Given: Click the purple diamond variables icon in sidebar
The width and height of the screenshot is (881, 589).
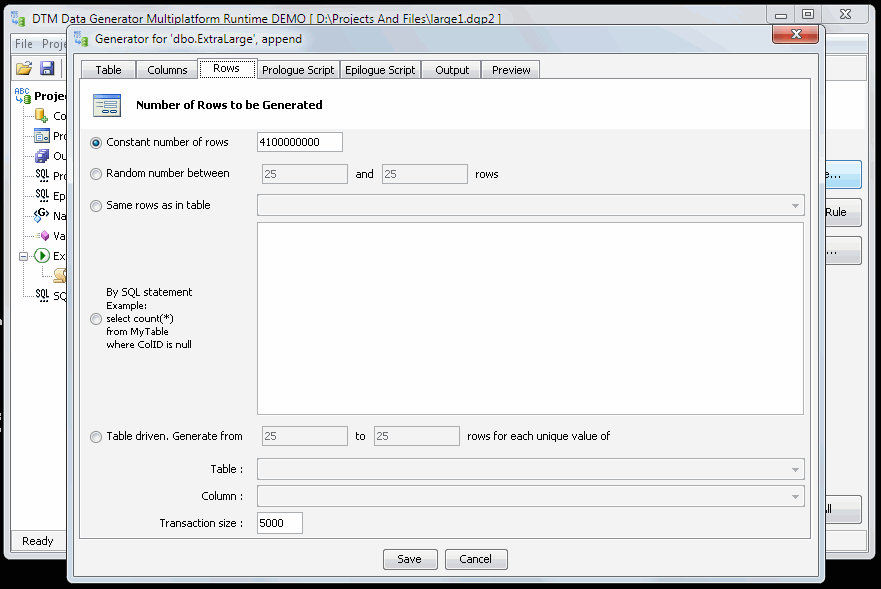Looking at the screenshot, I should click(x=41, y=235).
